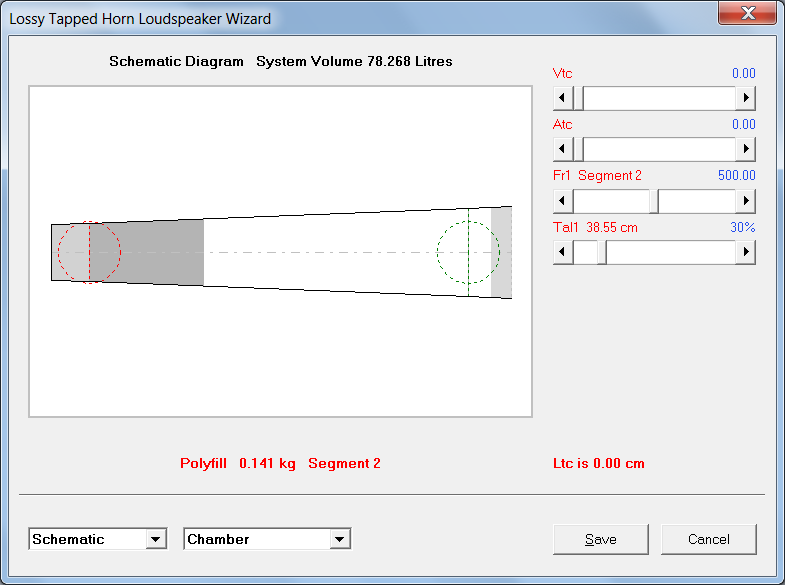Image resolution: width=785 pixels, height=585 pixels.
Task: Cancel the wizard dialog
Action: tap(708, 539)
